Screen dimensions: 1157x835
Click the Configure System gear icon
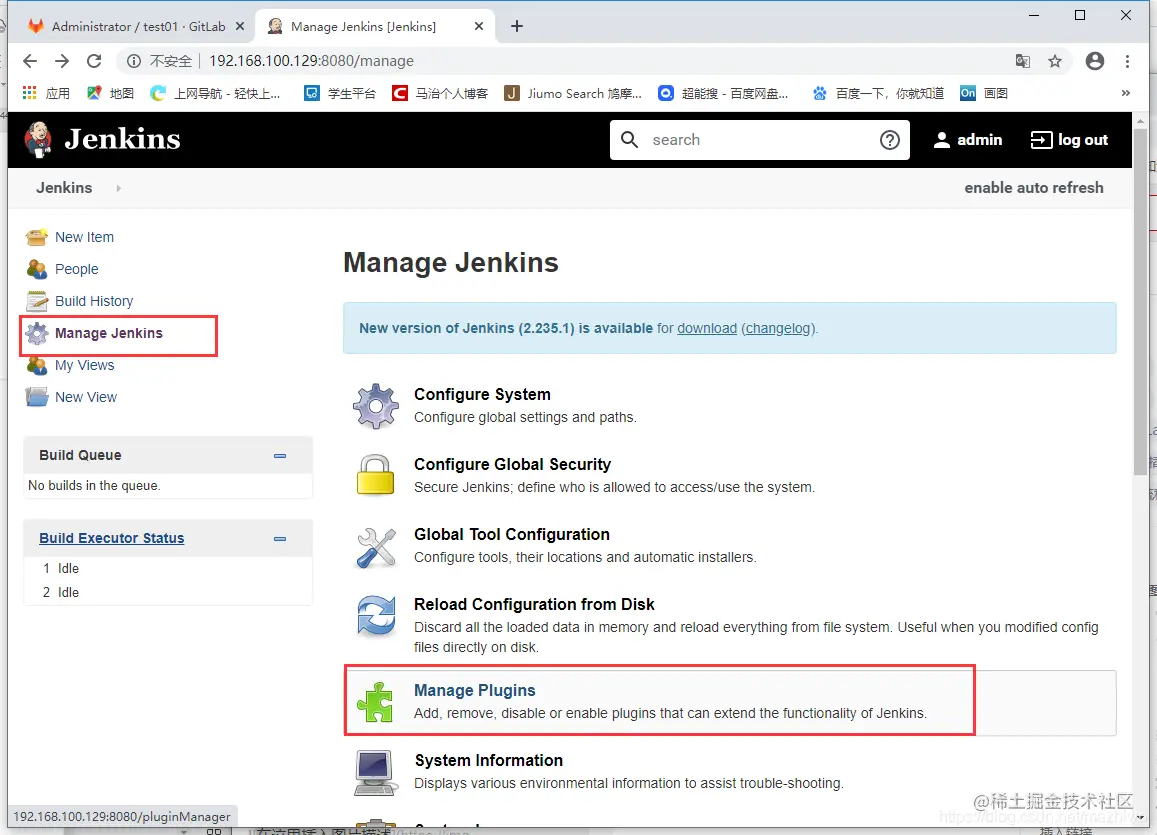click(x=376, y=406)
